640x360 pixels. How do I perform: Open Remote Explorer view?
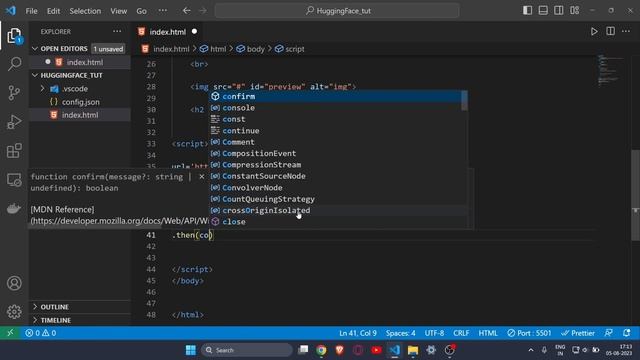[14, 180]
